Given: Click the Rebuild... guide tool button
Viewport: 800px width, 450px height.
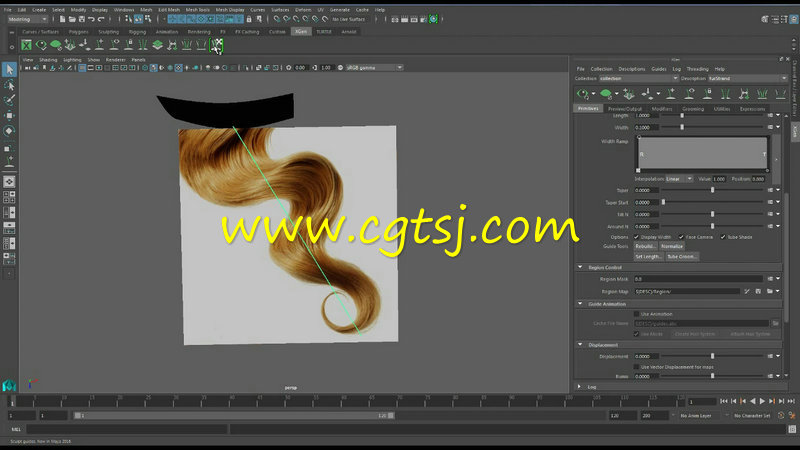Looking at the screenshot, I should tap(645, 246).
